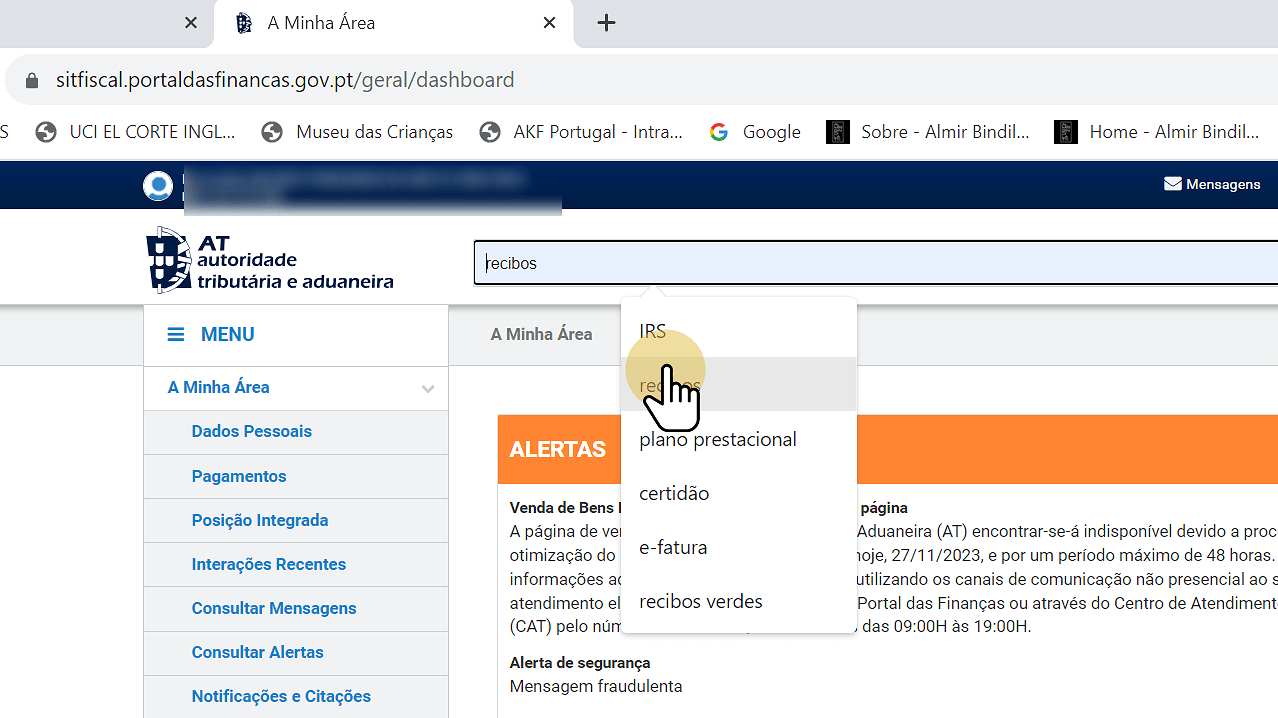The height and width of the screenshot is (718, 1278).
Task: Open Notificações e Citações link
Action: pyautogui.click(x=281, y=696)
